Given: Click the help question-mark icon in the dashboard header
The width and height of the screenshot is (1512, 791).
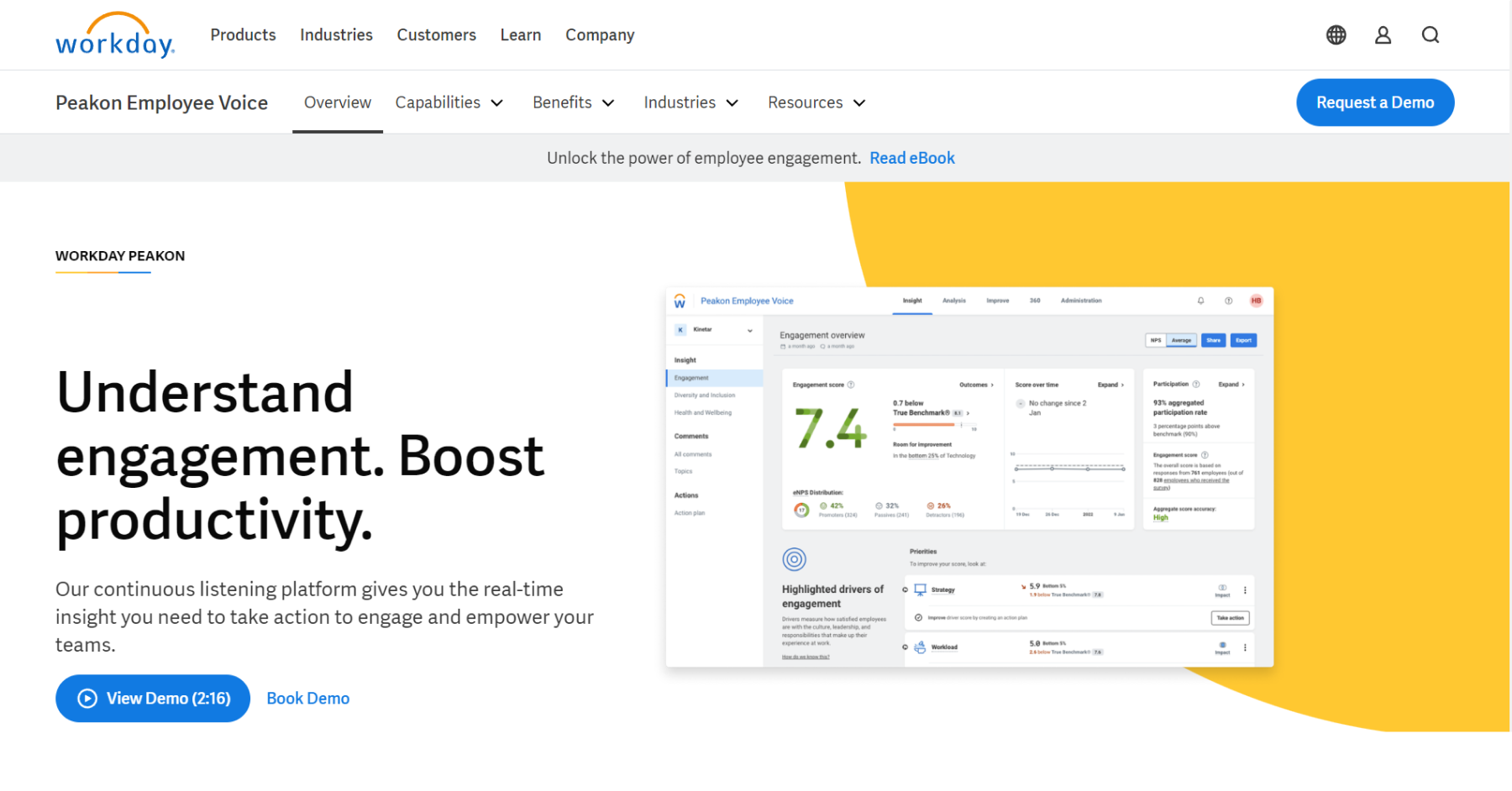Looking at the screenshot, I should 1228,301.
